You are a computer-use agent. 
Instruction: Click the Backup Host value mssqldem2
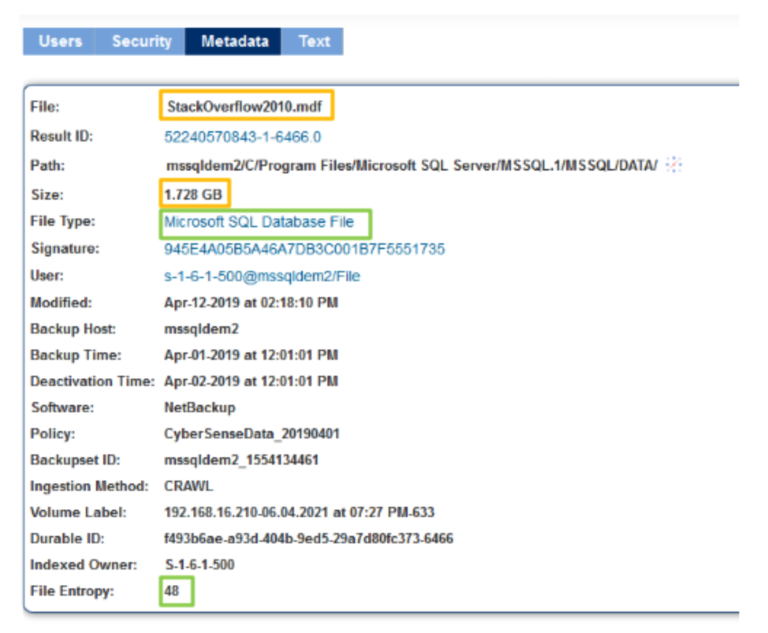point(201,329)
